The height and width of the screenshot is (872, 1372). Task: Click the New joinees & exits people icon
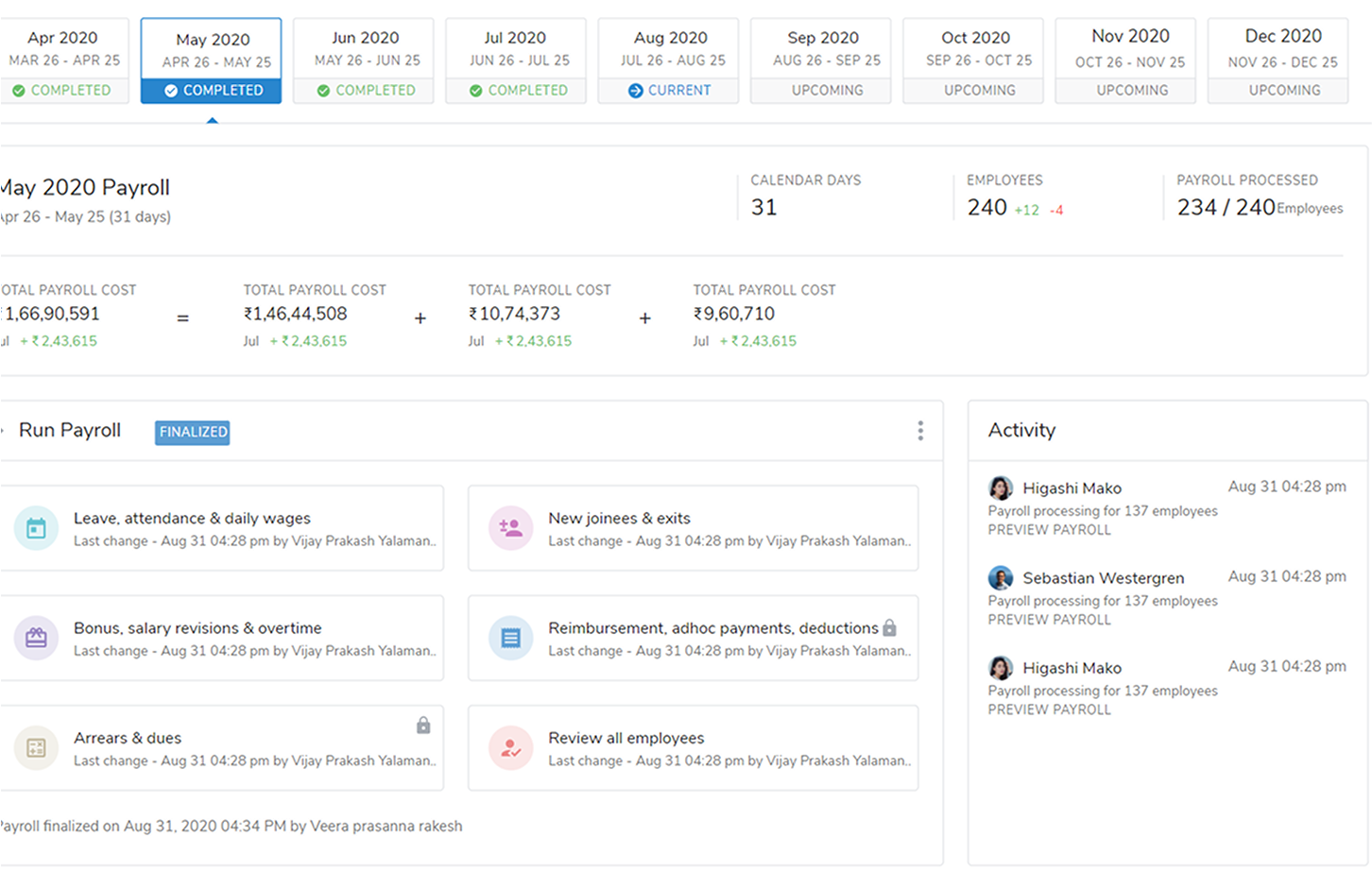(510, 529)
